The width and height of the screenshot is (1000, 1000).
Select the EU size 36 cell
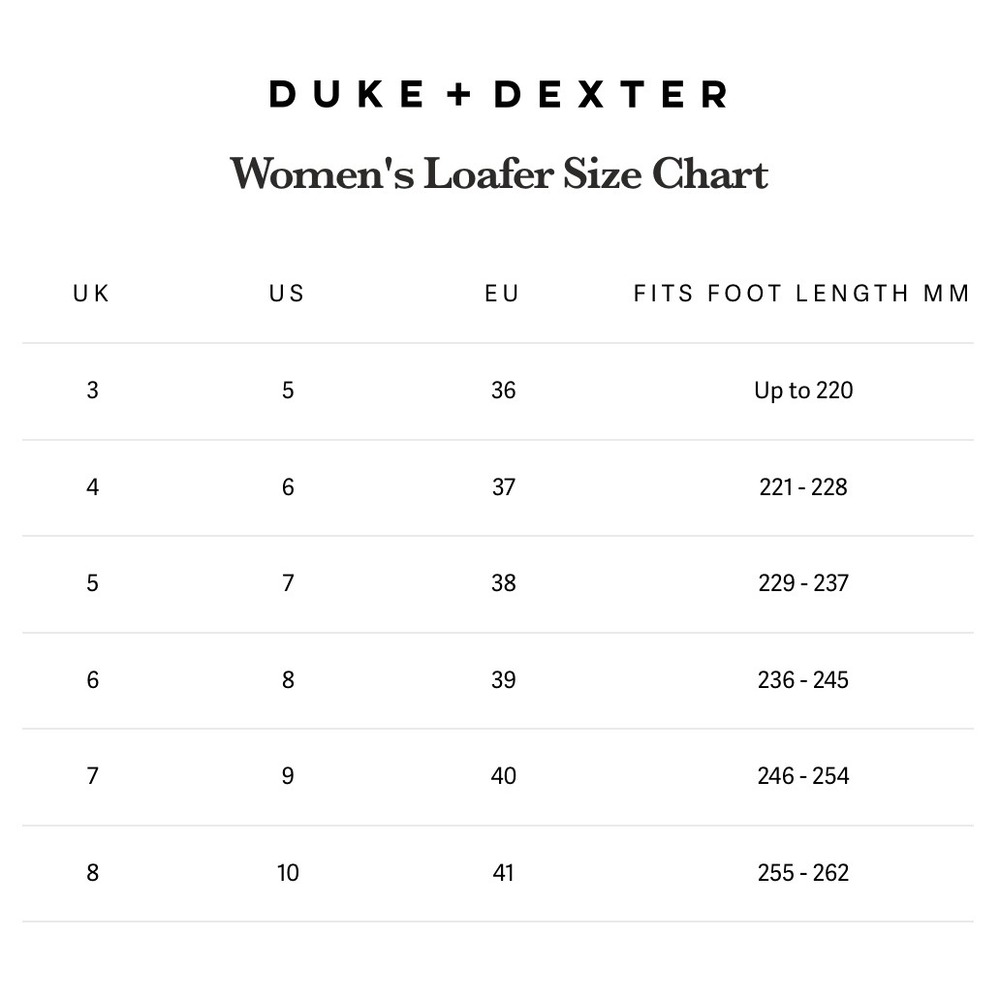(503, 390)
